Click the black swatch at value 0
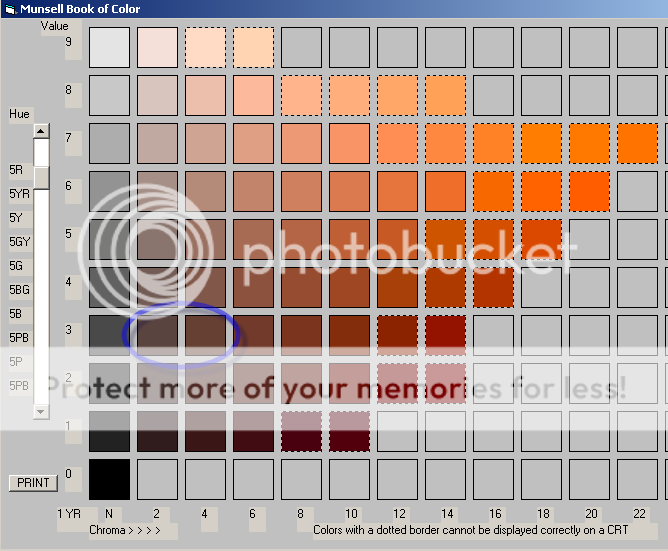Screen dimensions: 668x551 109,478
